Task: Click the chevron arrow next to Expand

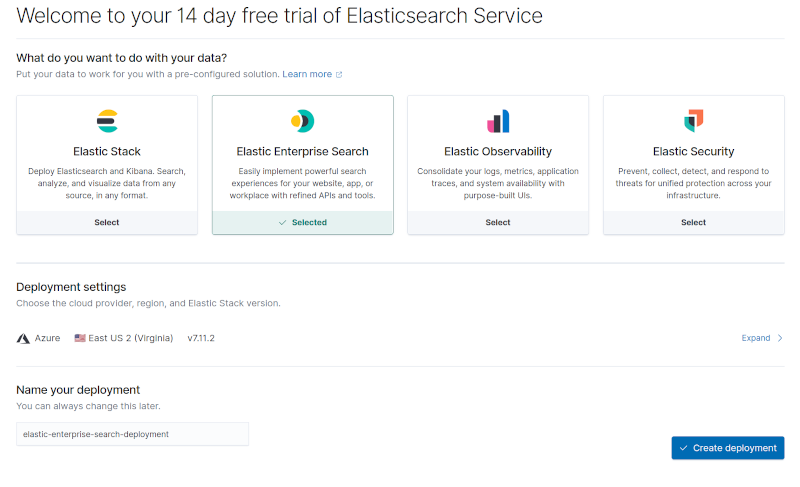Action: coord(780,338)
